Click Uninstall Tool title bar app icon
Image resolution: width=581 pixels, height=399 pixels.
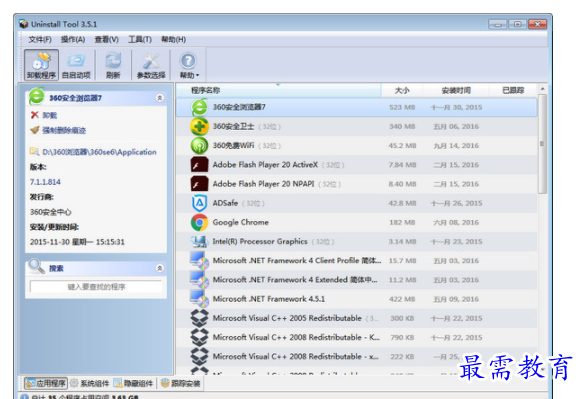click(24, 24)
